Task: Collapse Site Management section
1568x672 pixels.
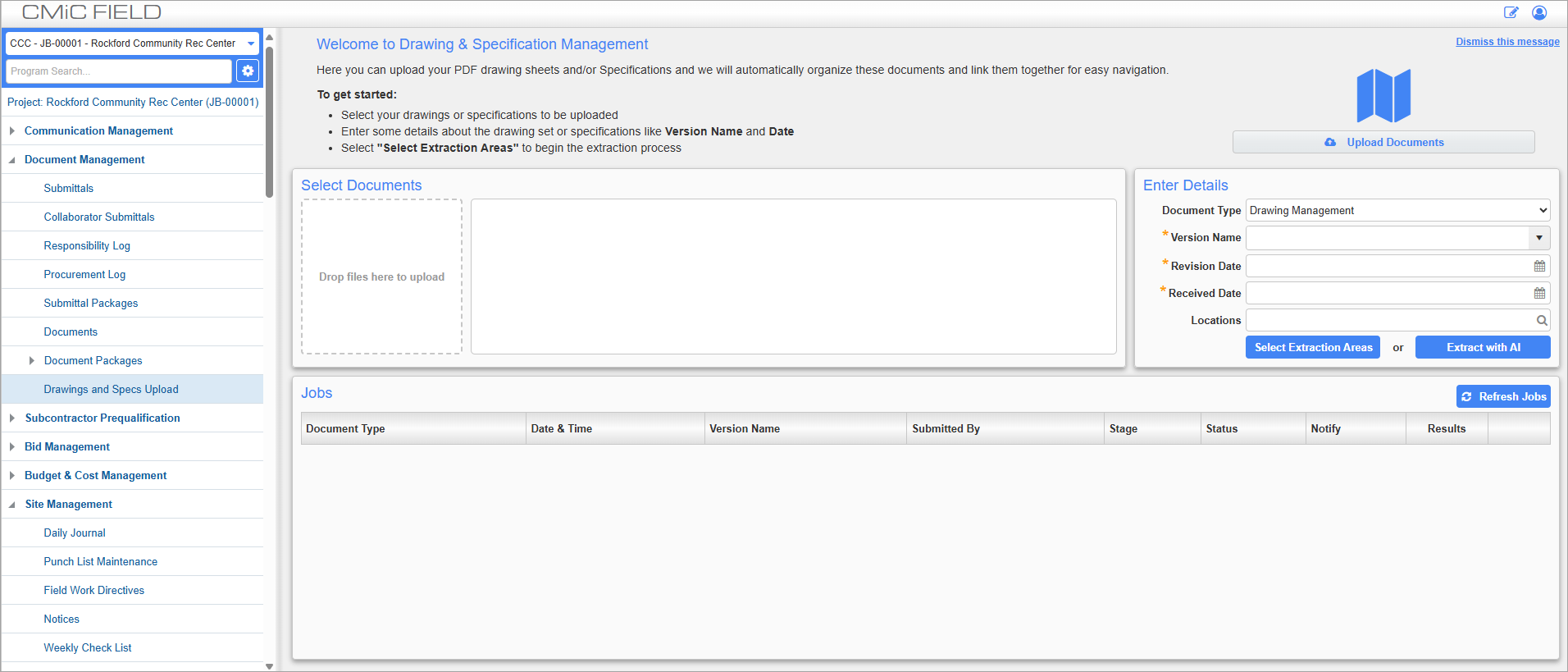Action: (x=12, y=505)
